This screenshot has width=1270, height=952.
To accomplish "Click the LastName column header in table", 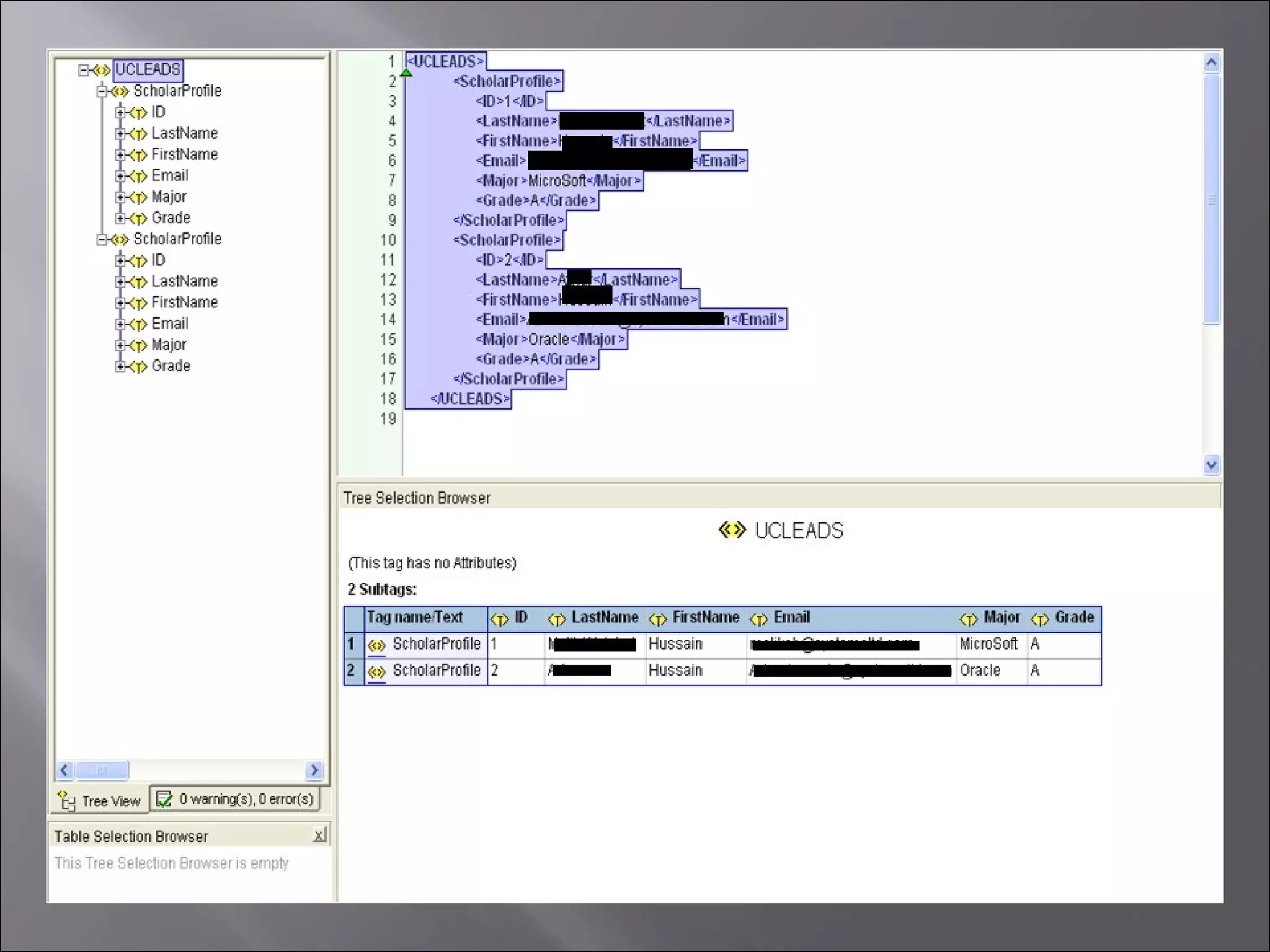I will 604,618.
